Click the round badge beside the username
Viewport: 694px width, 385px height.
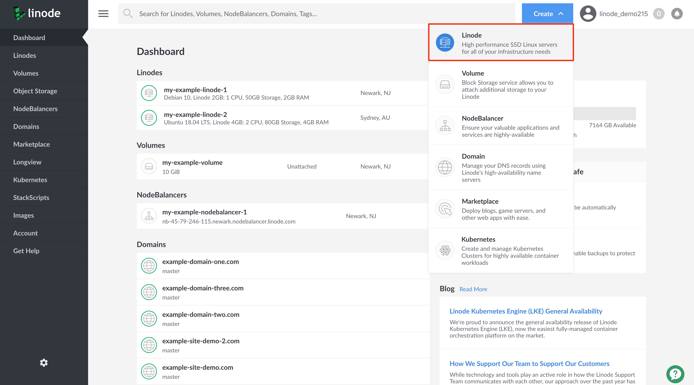click(659, 14)
